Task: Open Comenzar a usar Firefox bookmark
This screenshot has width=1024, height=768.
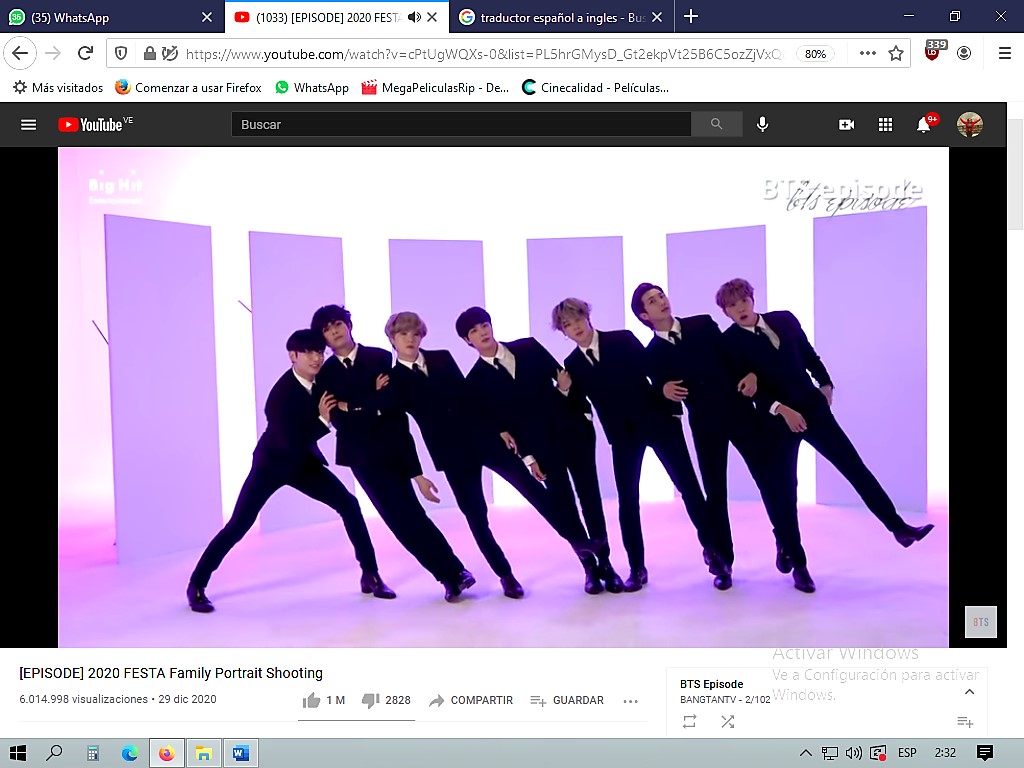Action: 189,88
